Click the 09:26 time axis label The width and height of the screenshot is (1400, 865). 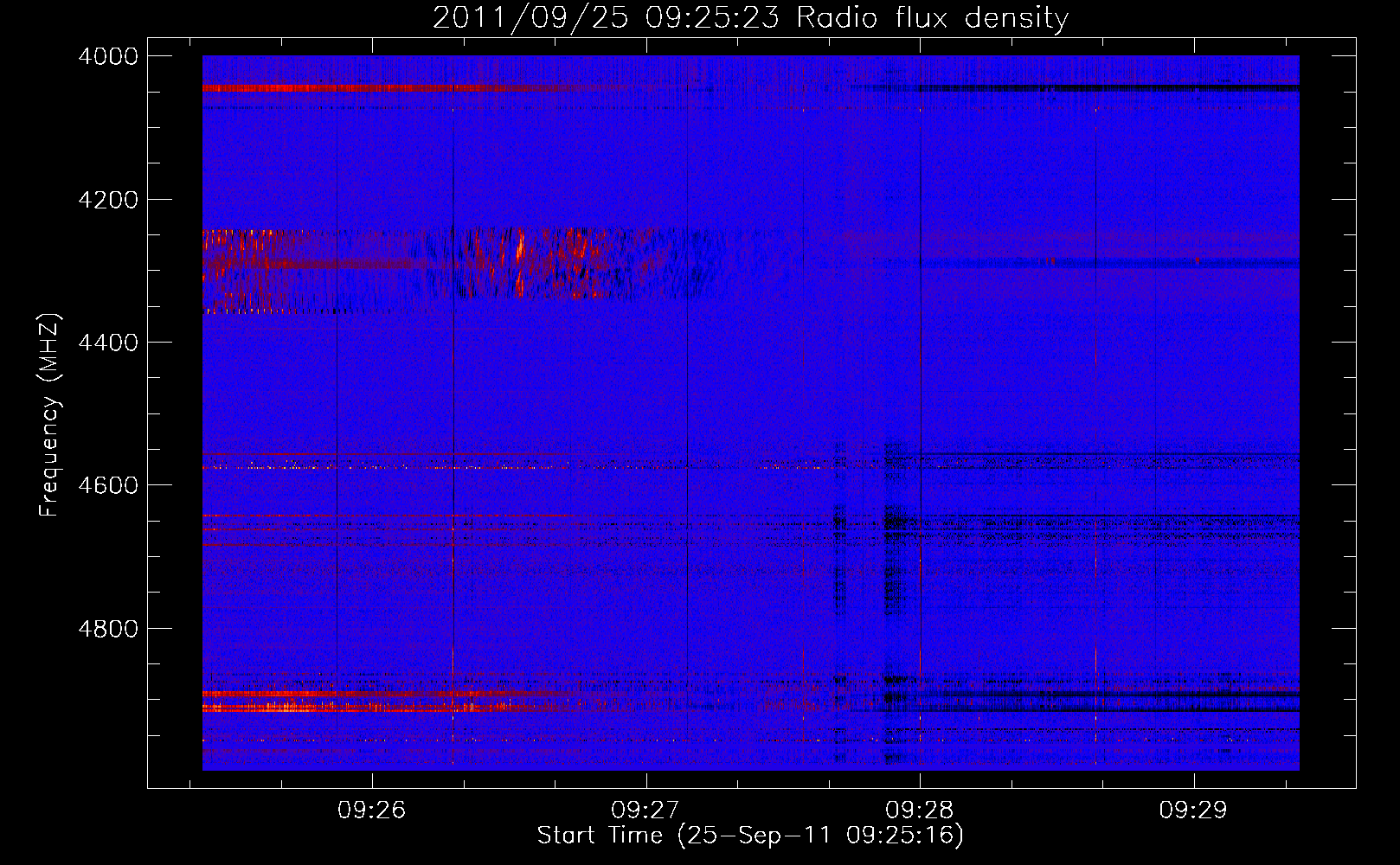click(372, 811)
